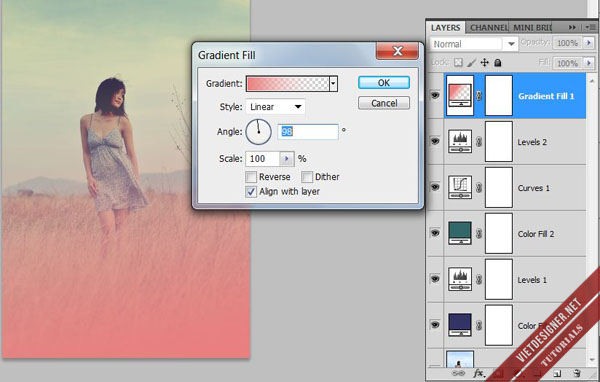Open the Scale slider popup arrow
The height and width of the screenshot is (382, 600).
coord(287,158)
